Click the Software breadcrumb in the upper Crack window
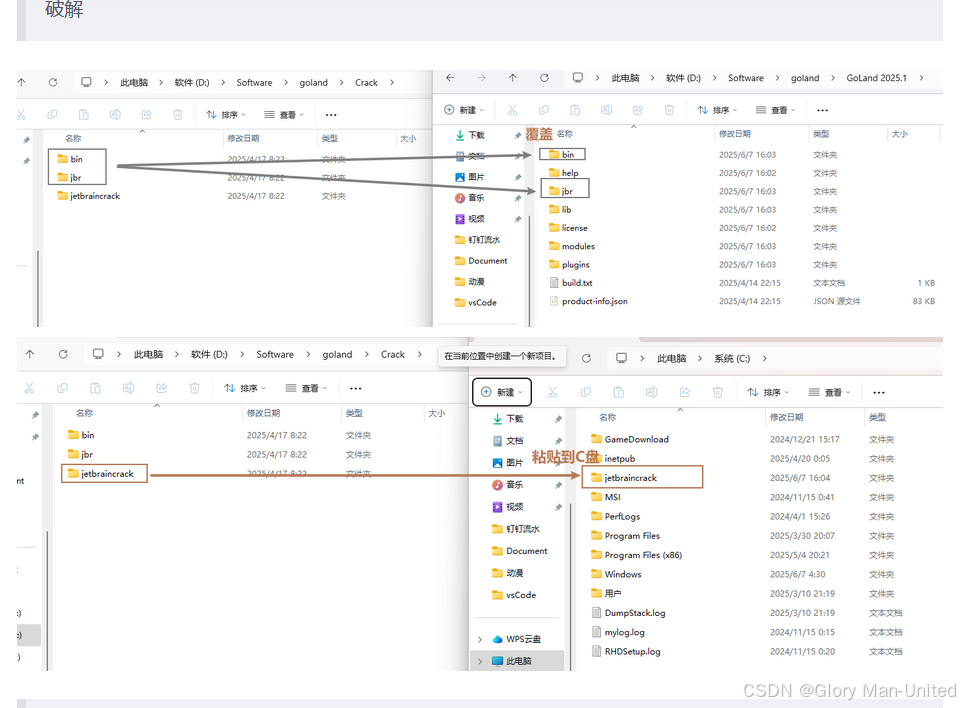This screenshot has width=960, height=708. 254,82
